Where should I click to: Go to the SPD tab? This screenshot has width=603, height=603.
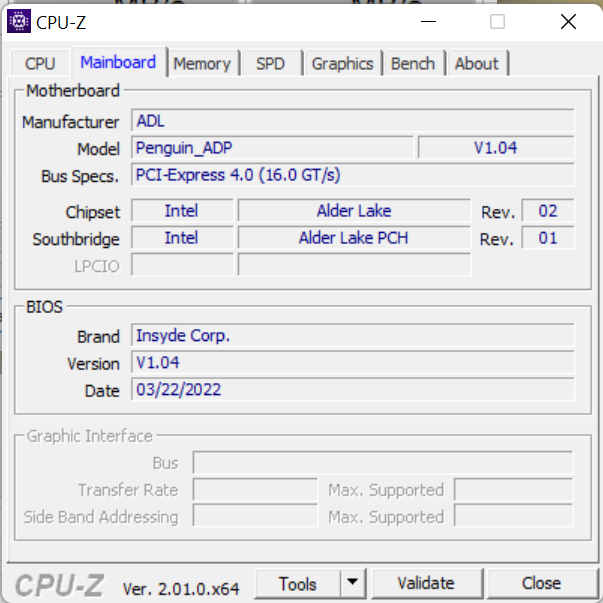tap(271, 63)
